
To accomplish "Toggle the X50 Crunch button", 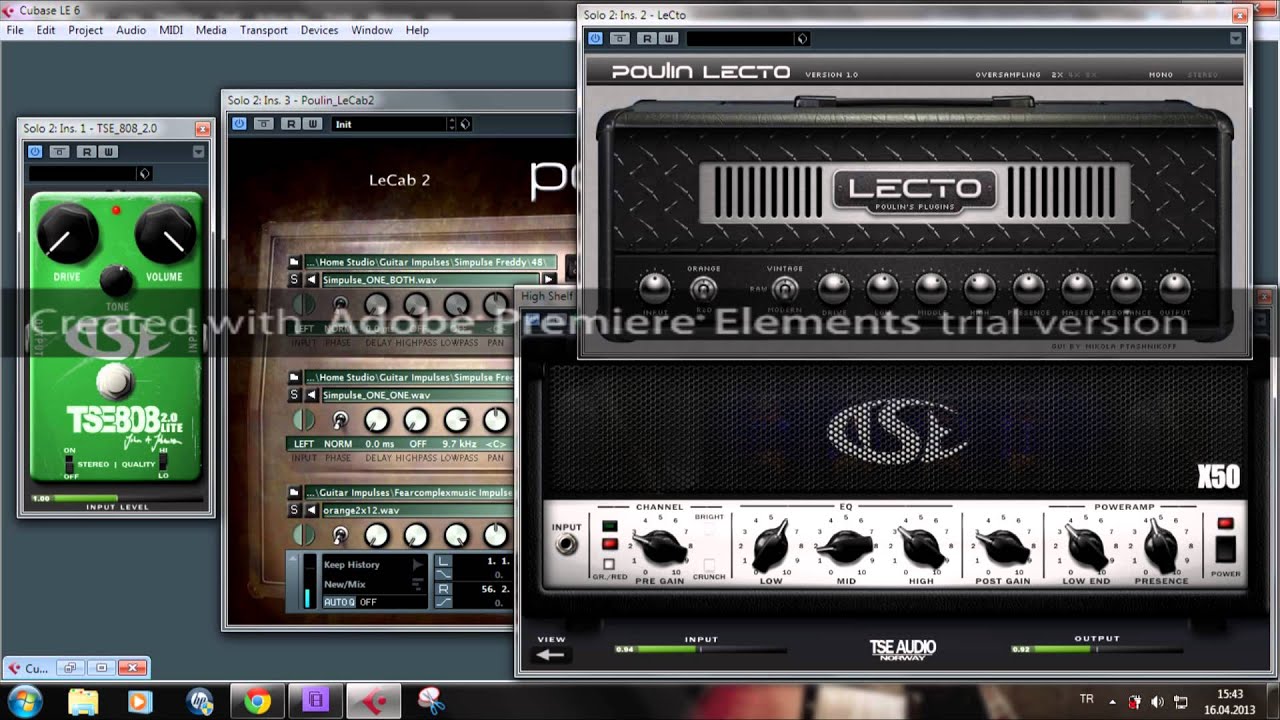I will 709,565.
